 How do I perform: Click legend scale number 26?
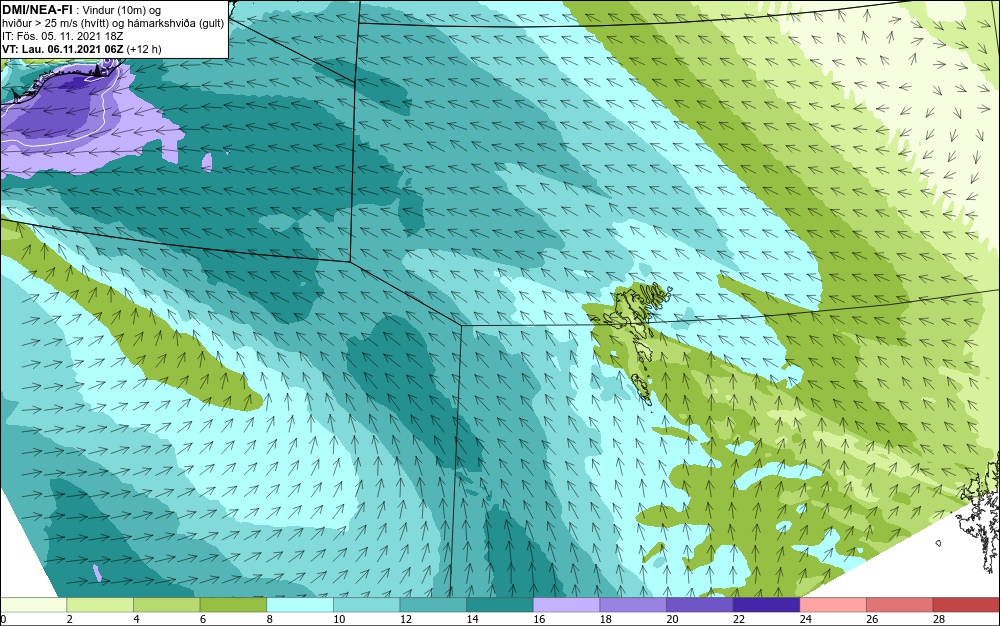pyautogui.click(x=872, y=619)
